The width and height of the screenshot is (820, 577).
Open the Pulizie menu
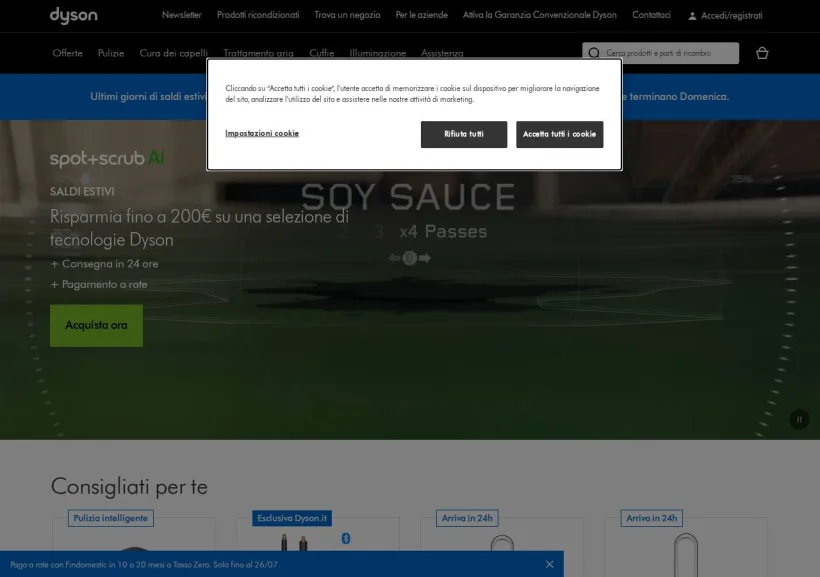click(111, 53)
